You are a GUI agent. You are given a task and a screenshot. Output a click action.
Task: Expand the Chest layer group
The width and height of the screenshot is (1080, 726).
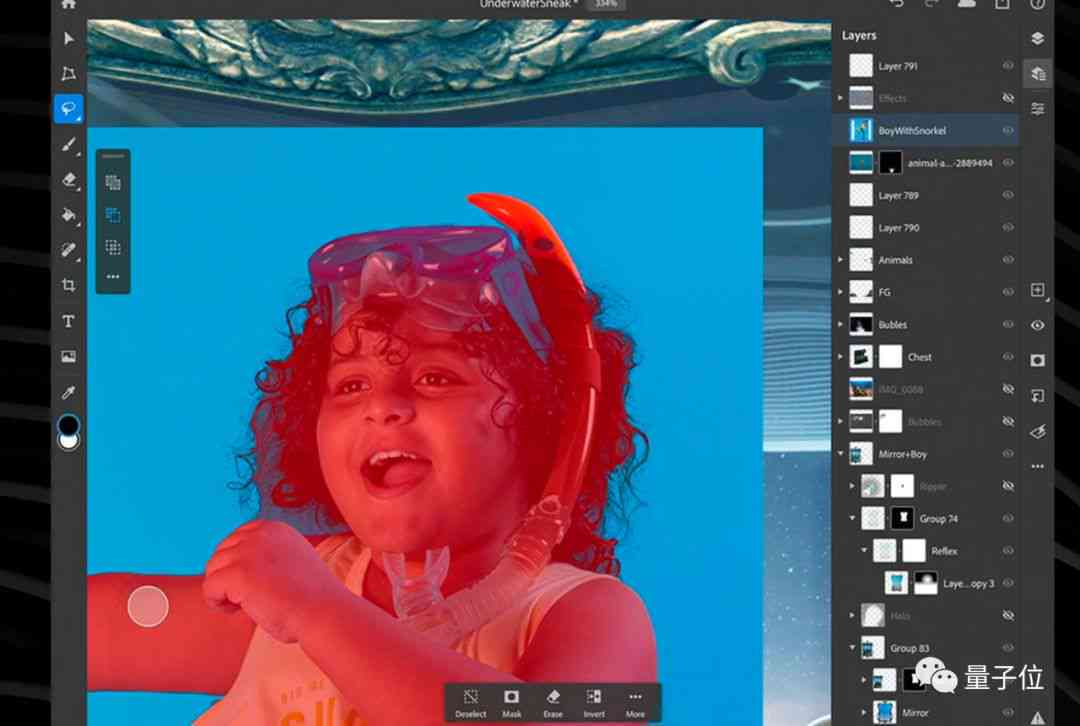pos(840,357)
